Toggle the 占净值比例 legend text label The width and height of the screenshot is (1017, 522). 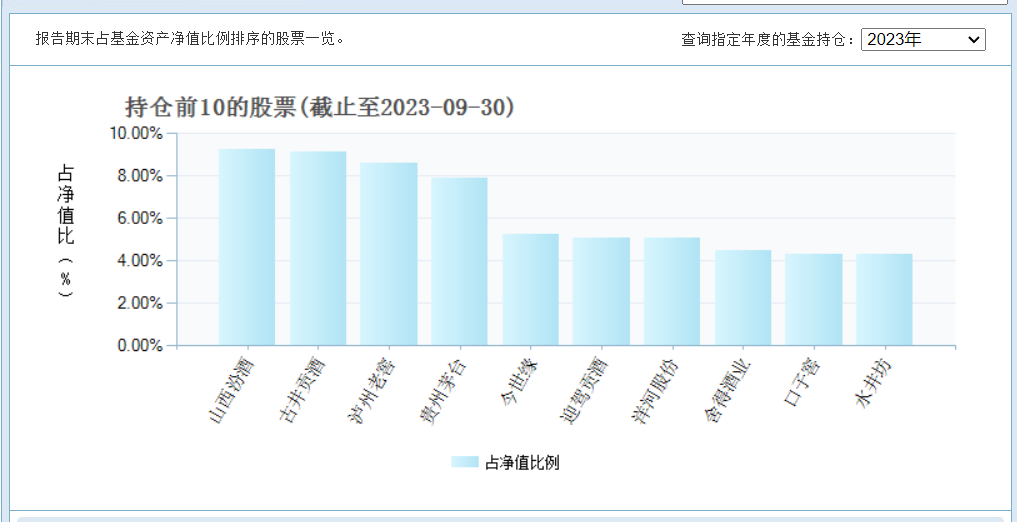click(522, 462)
